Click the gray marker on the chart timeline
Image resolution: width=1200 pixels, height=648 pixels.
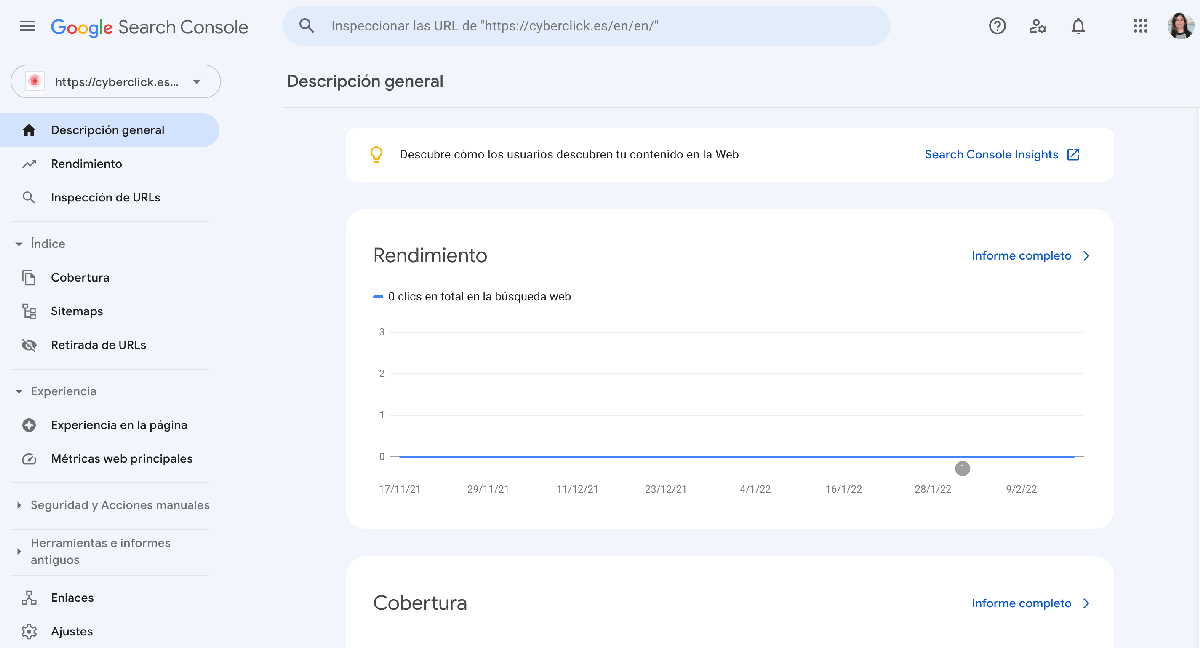pos(963,468)
